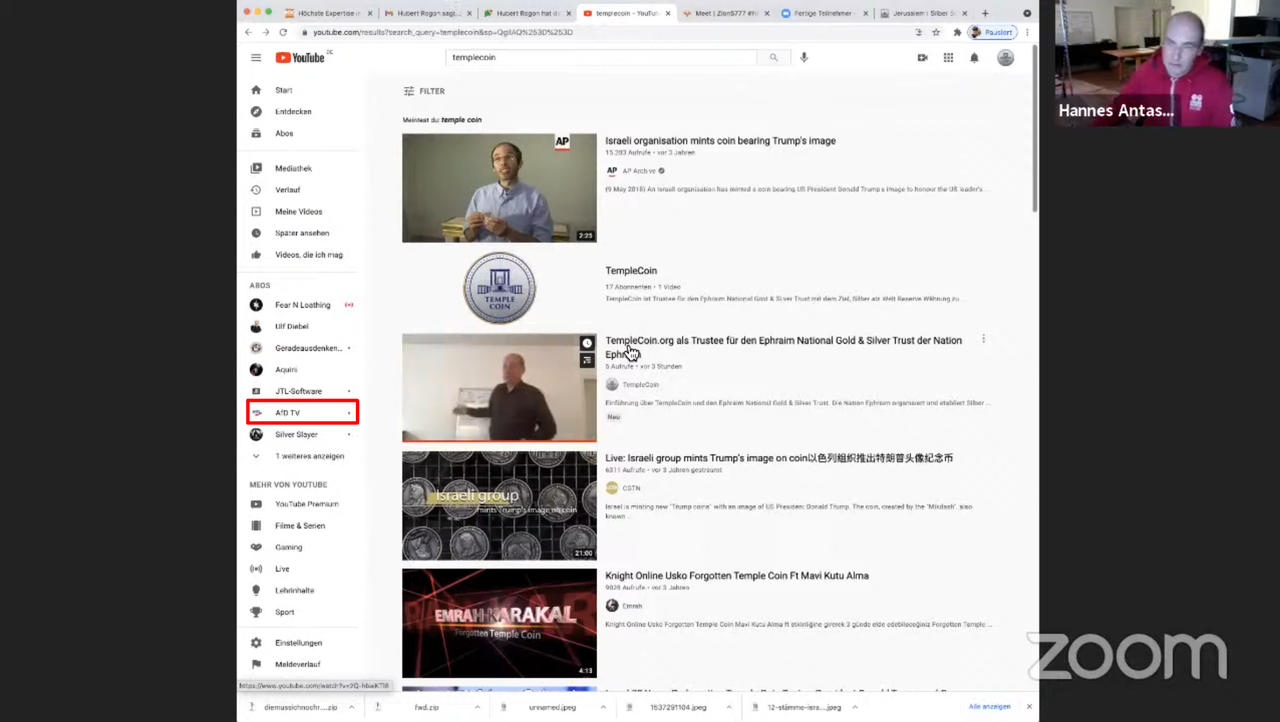Click the browser forward arrow
Viewport: 1280px width, 722px height.
coord(265,32)
